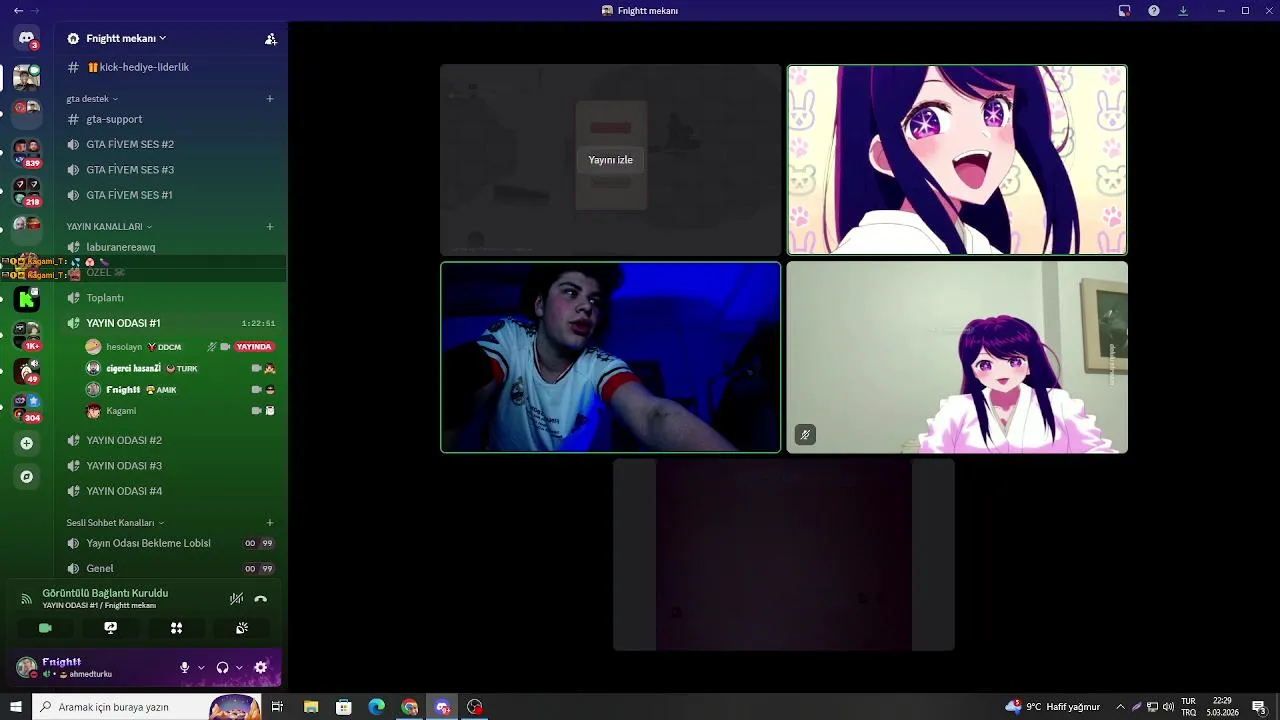Open the kick-hediye-liderlik text channel

tap(170, 67)
